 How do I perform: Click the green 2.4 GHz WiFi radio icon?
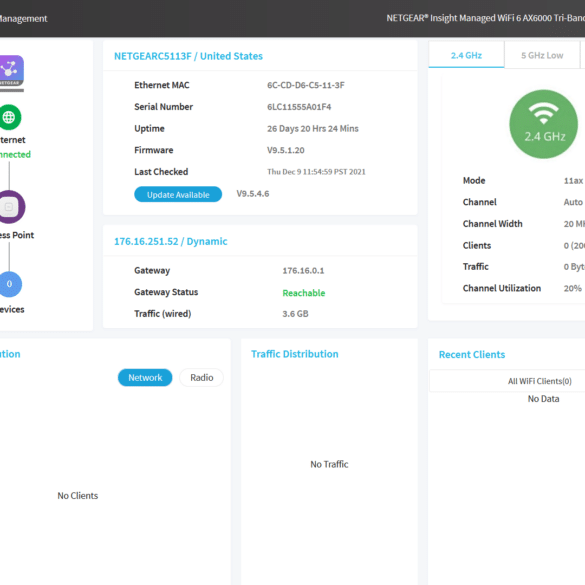[x=544, y=124]
